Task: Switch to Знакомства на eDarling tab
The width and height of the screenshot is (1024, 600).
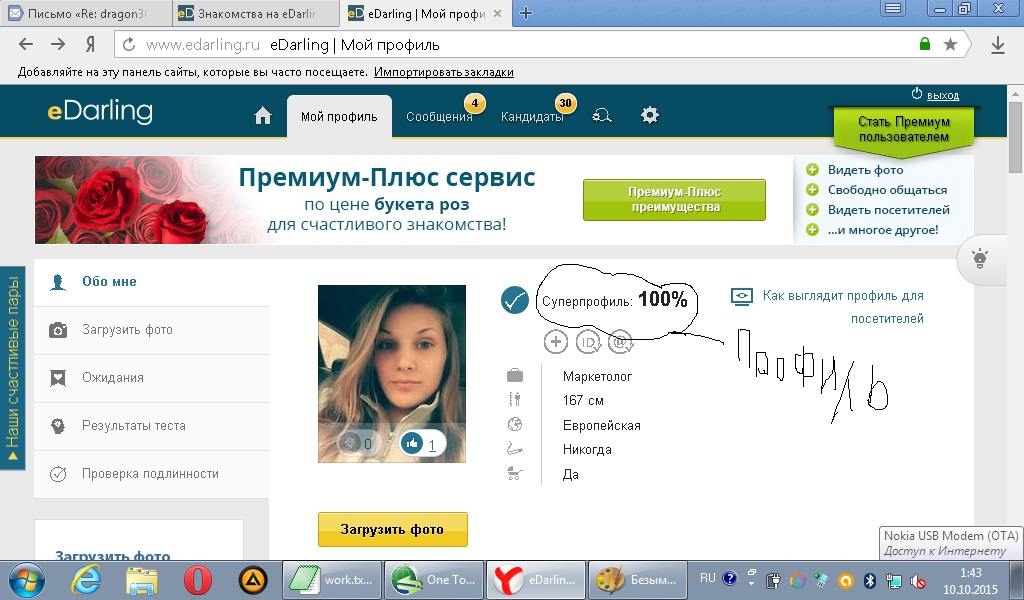Action: [256, 13]
